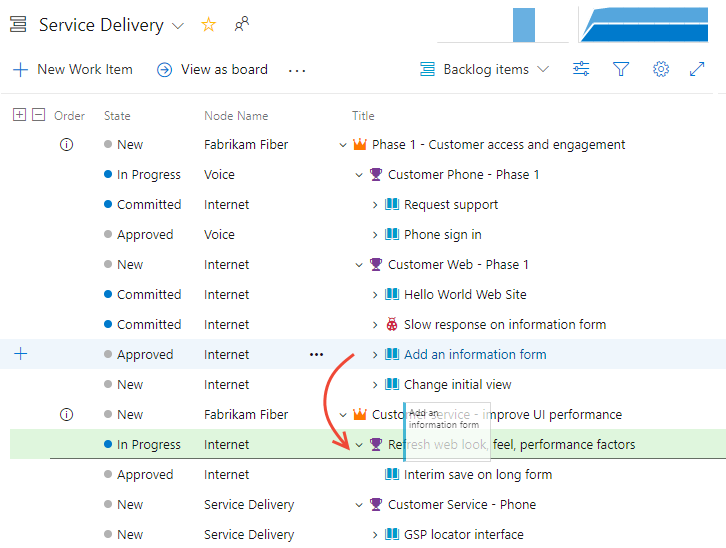
Task: Click book icon of GSP locator interface
Action: pos(392,534)
